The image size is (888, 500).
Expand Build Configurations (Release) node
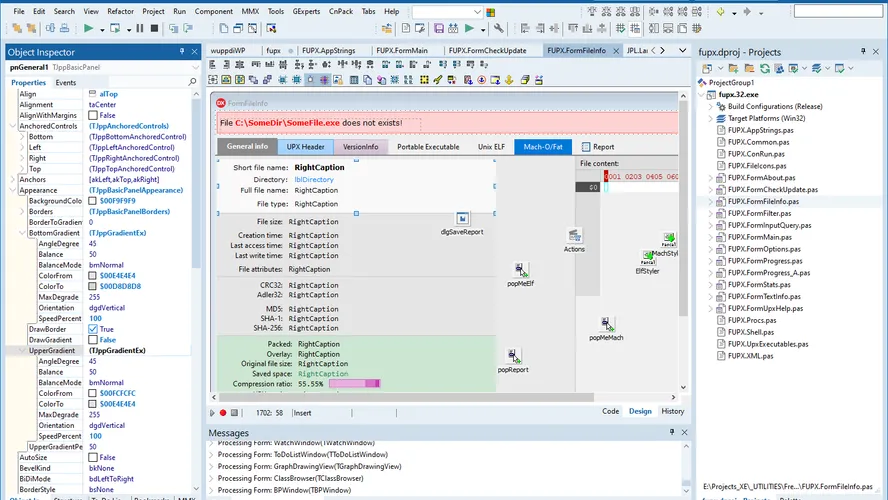720,106
